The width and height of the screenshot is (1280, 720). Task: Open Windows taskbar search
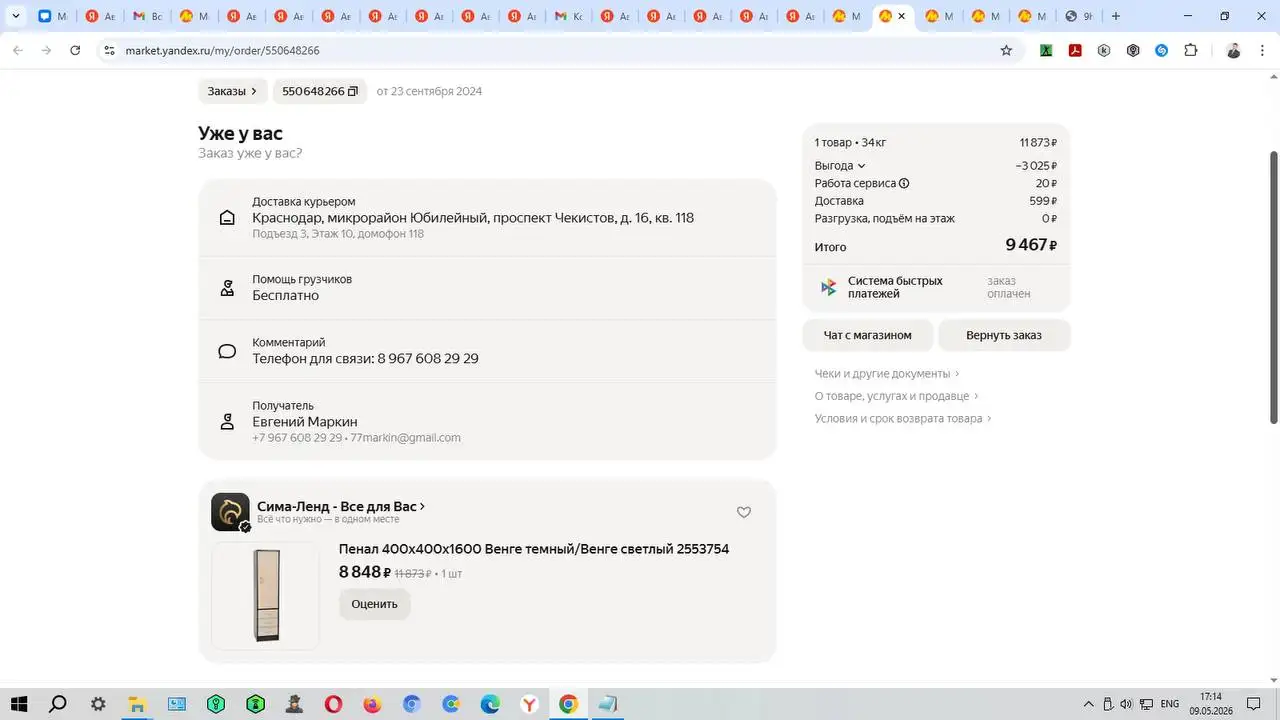pos(58,704)
